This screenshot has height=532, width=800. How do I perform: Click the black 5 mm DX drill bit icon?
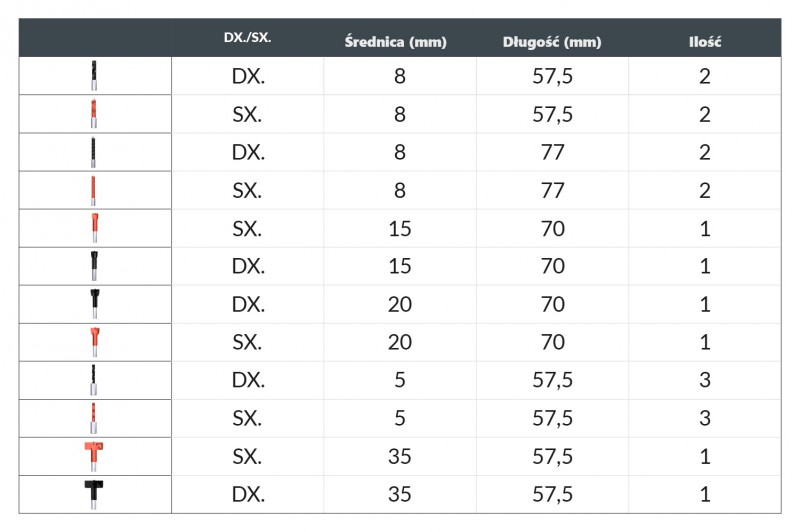93,380
